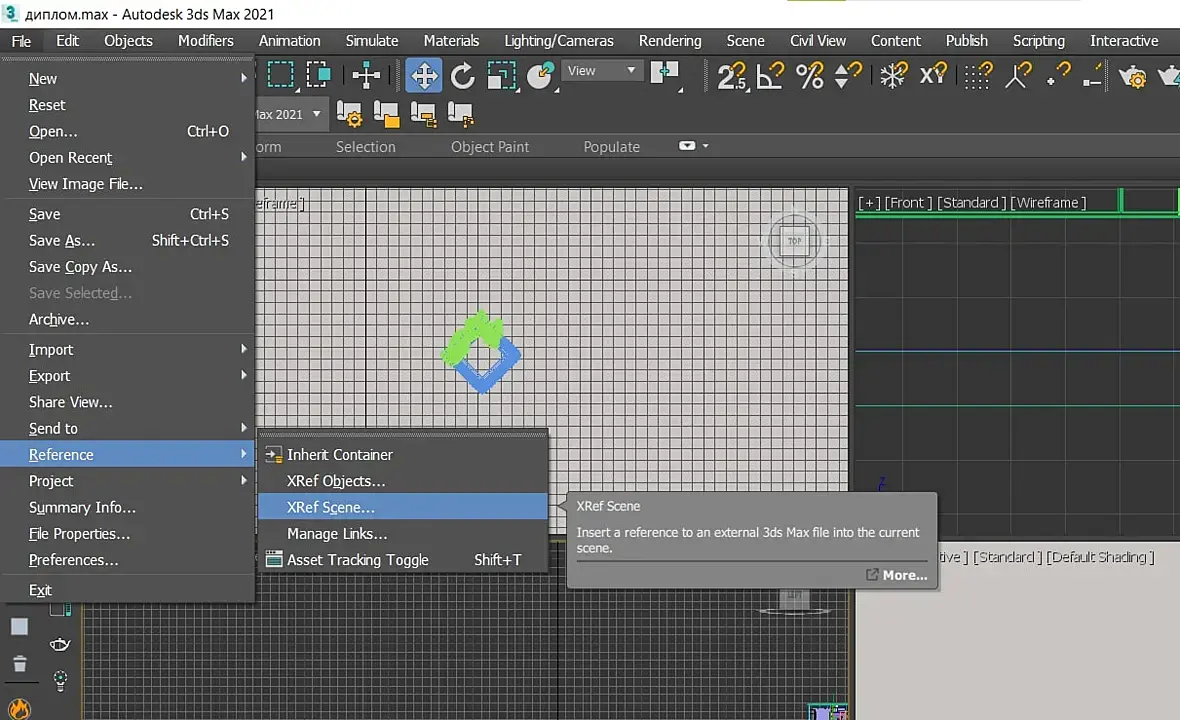1180x720 pixels.
Task: Click the Front viewport label
Action: click(908, 203)
